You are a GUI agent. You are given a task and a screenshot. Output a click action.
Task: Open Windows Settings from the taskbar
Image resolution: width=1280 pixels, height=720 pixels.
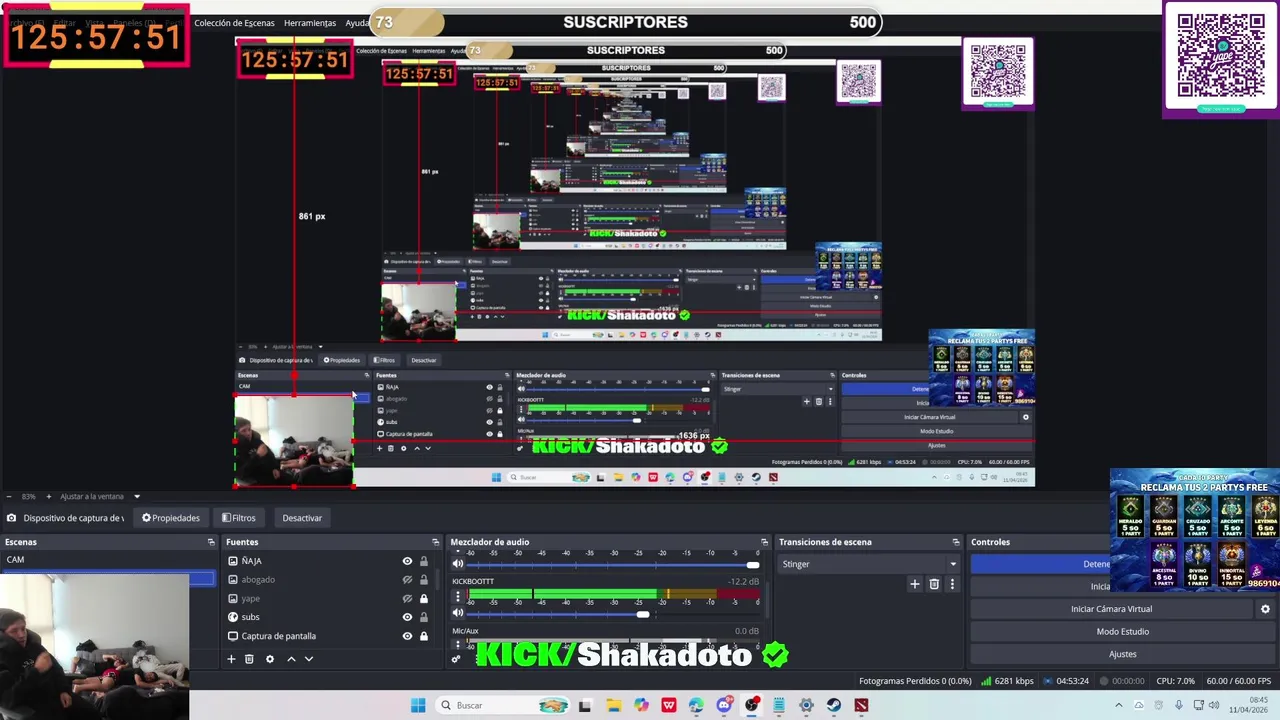point(806,705)
